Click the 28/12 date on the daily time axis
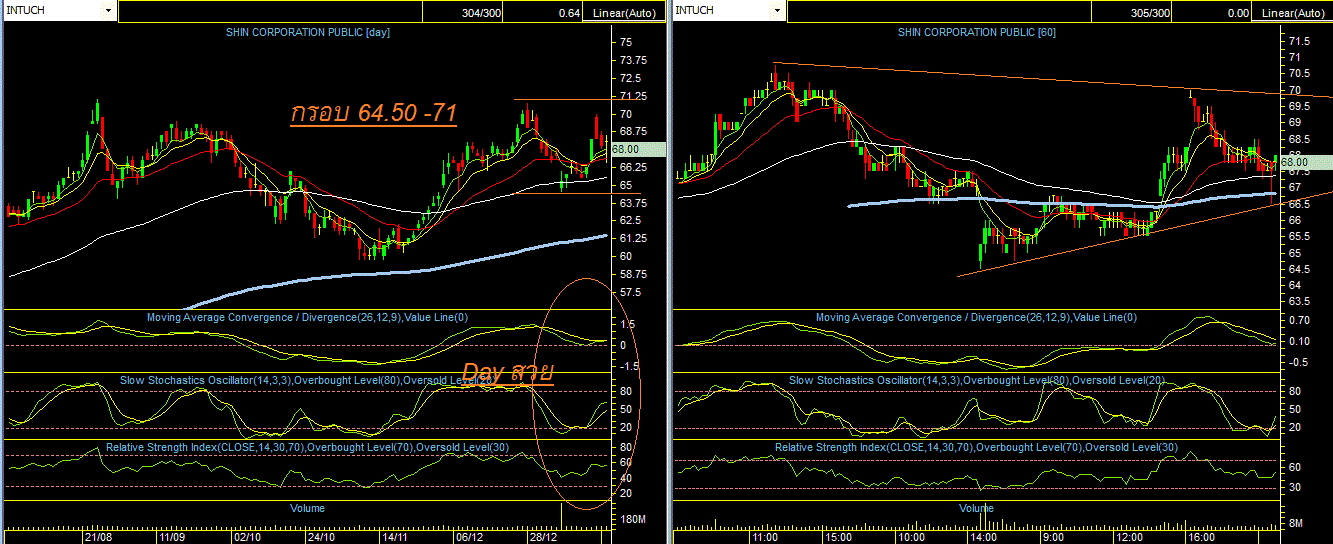1333x544 pixels. coord(544,536)
